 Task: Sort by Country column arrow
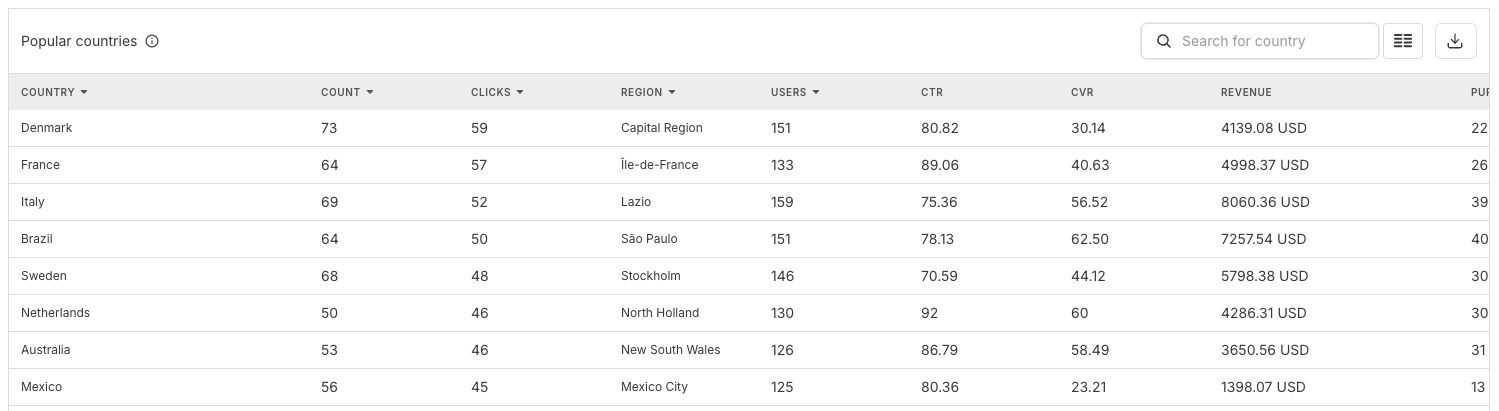pyautogui.click(x=84, y=92)
